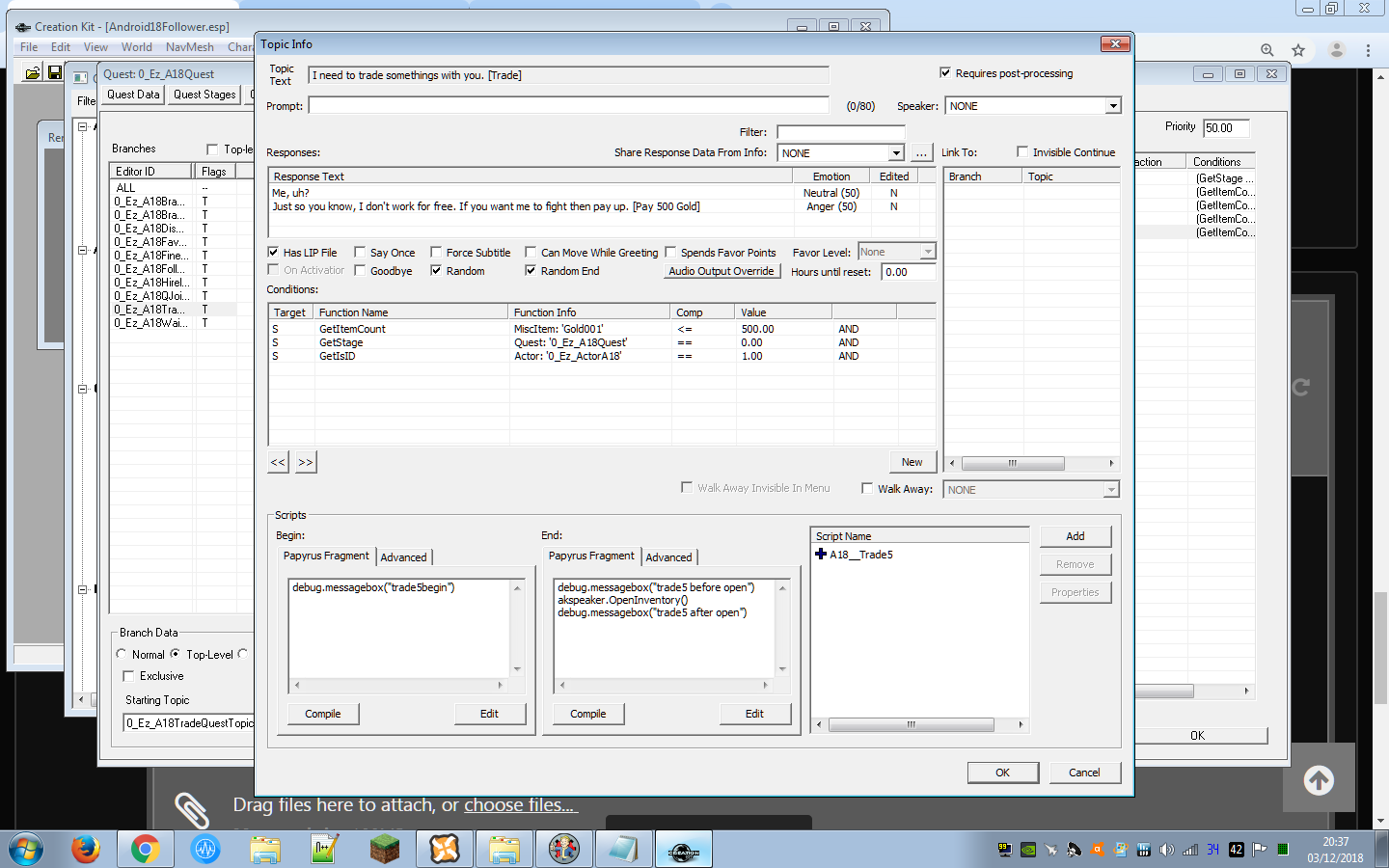
Task: Open Share Response Data From Info dropdown
Action: click(896, 152)
